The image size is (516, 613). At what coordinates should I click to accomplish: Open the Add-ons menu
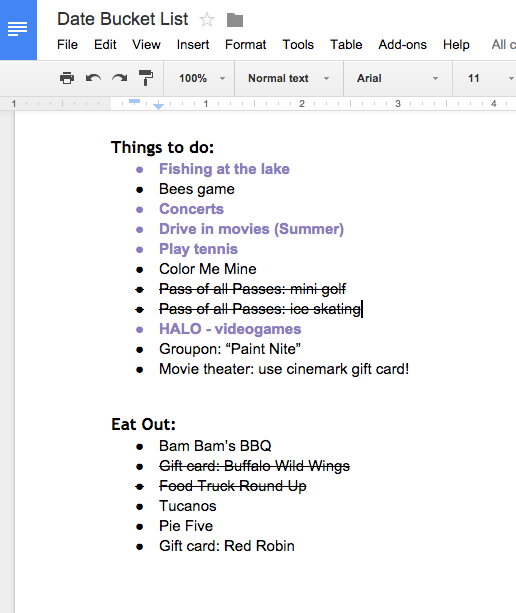pyautogui.click(x=402, y=45)
